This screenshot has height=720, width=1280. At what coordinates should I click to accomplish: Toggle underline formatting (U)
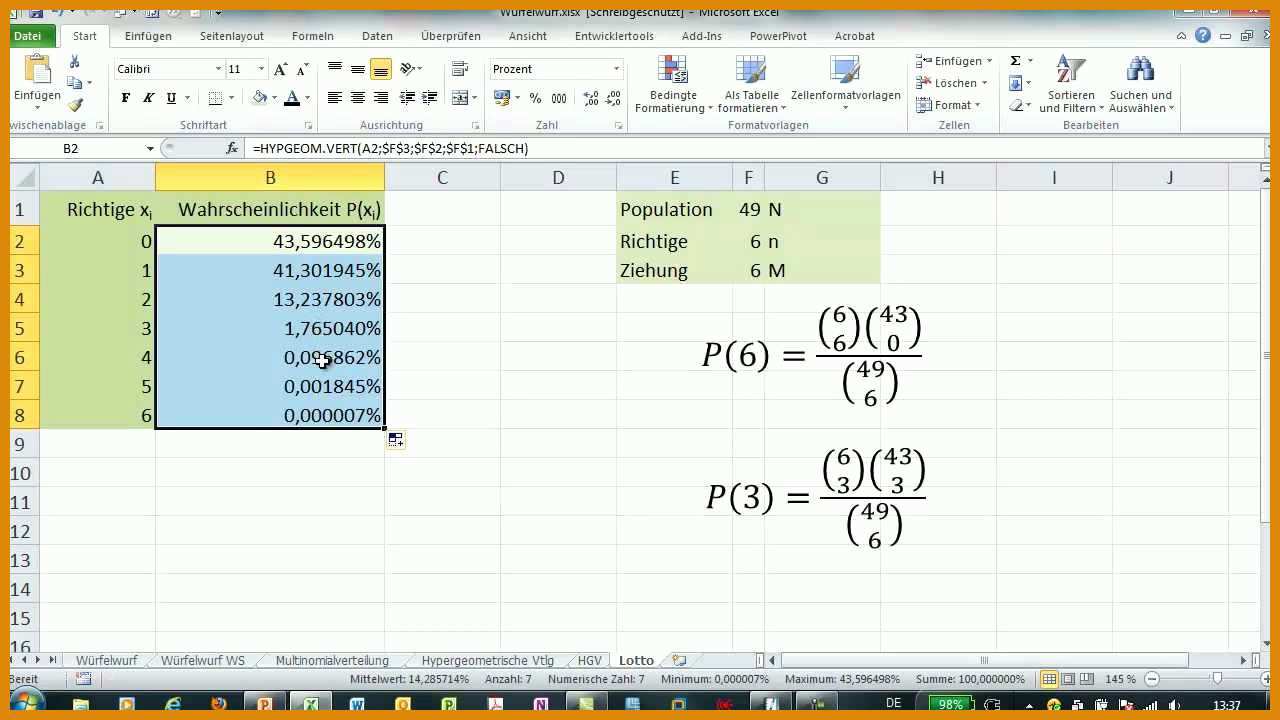pos(171,98)
